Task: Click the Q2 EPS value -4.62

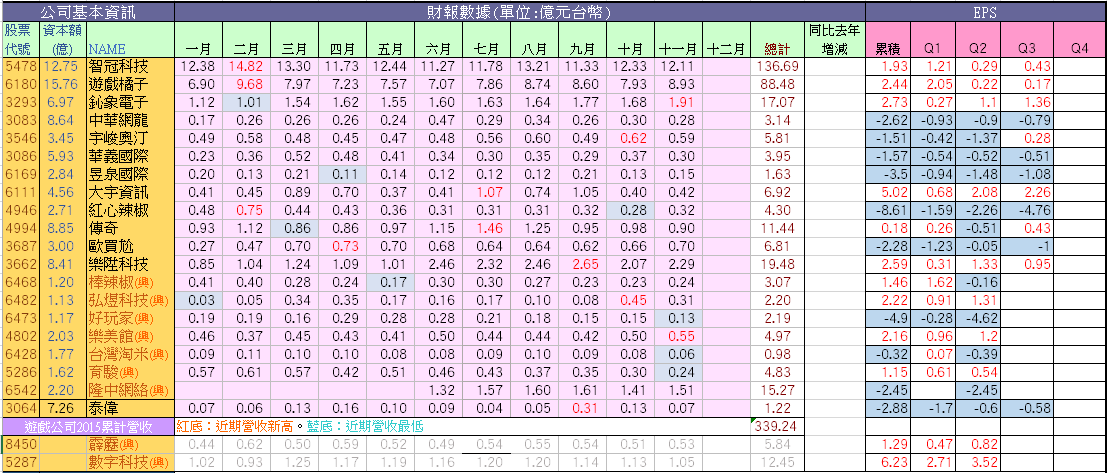Action: 979,317
